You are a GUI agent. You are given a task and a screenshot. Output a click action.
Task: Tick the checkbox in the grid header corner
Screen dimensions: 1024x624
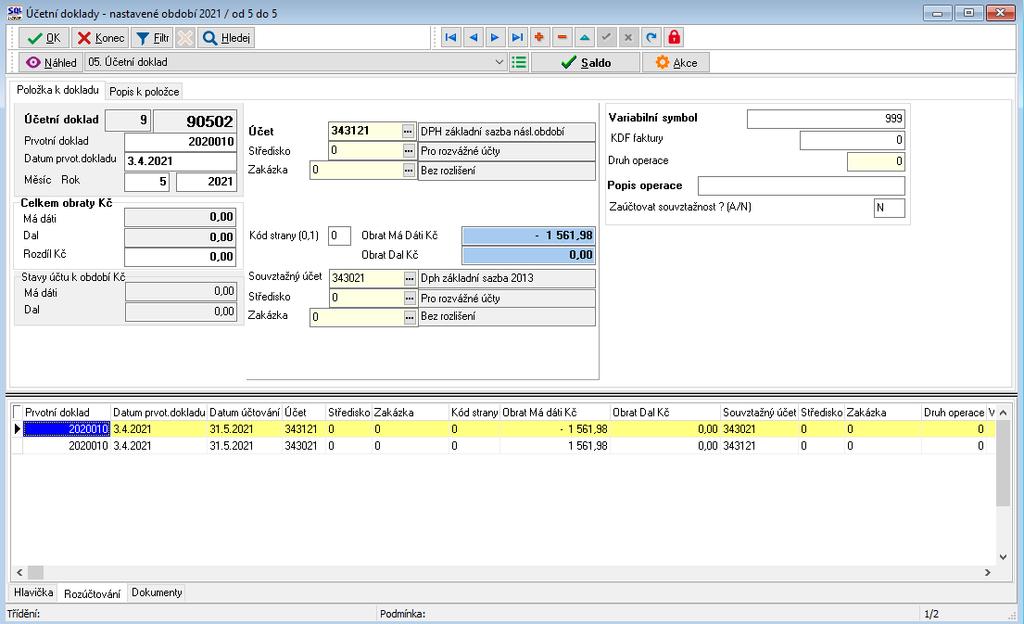click(18, 412)
